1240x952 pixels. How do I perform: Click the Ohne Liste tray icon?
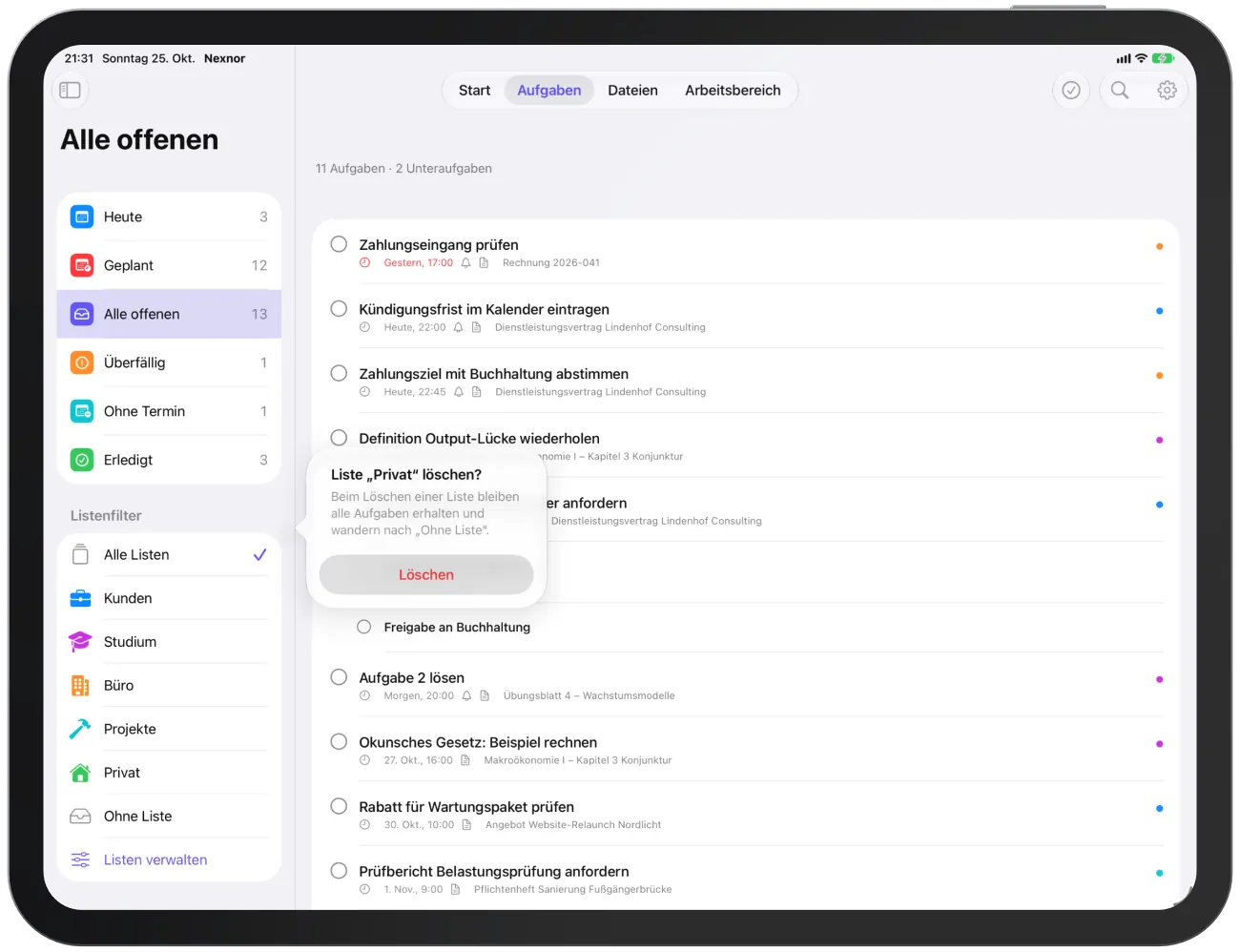(81, 817)
